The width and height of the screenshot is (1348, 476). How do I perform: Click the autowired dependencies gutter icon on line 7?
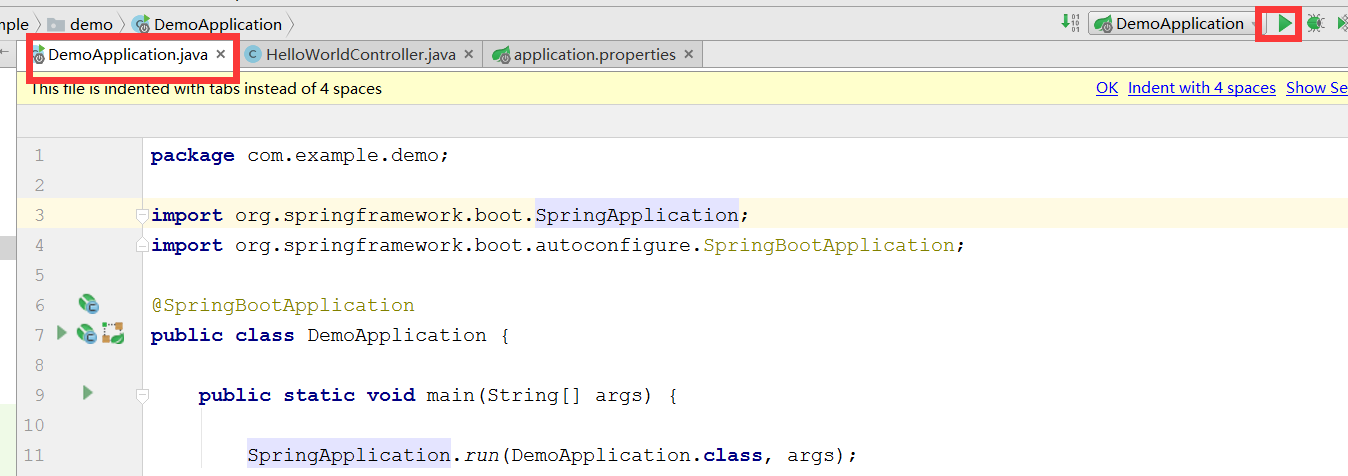113,334
